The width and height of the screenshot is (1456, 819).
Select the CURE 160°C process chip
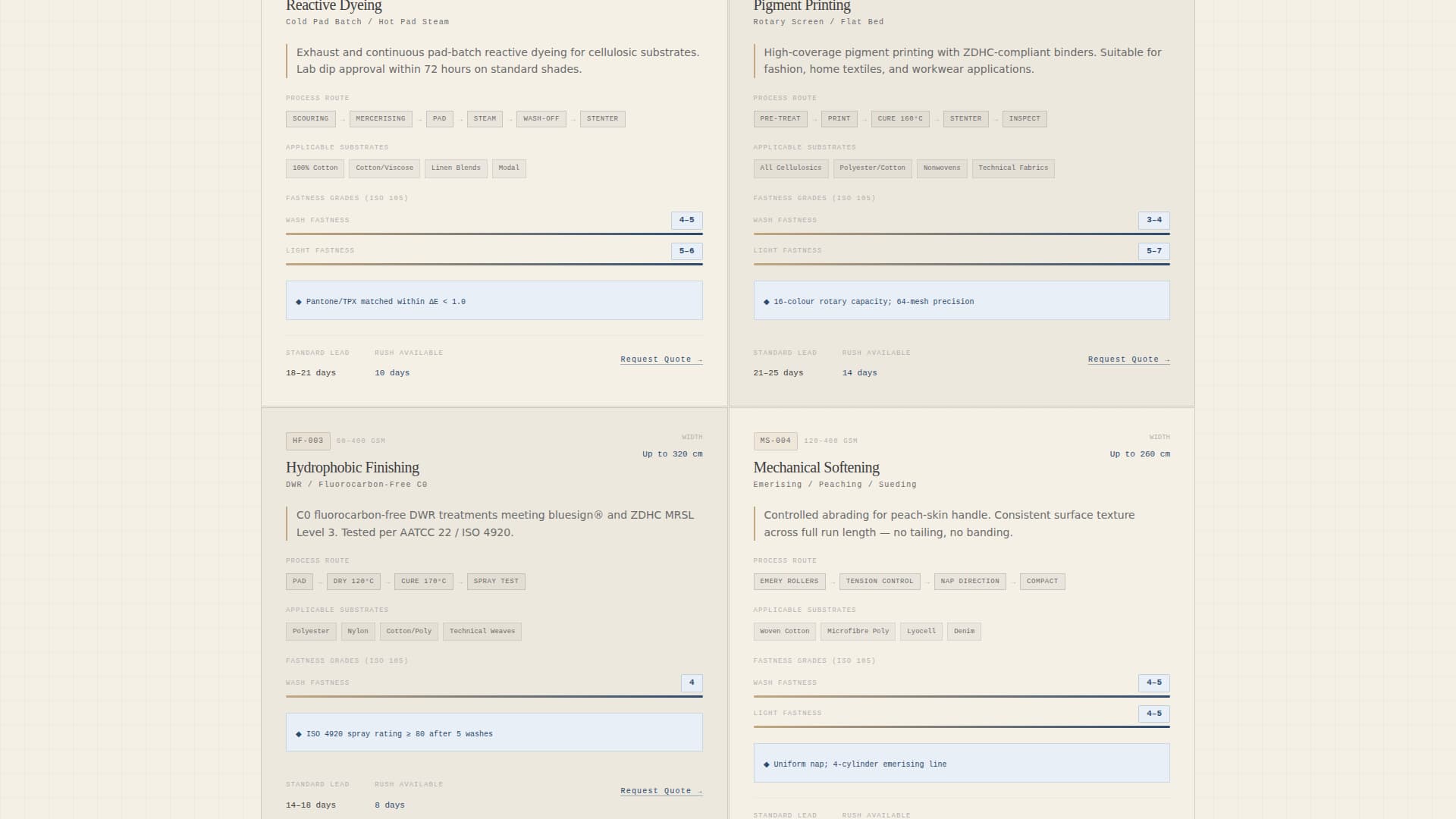(x=899, y=119)
